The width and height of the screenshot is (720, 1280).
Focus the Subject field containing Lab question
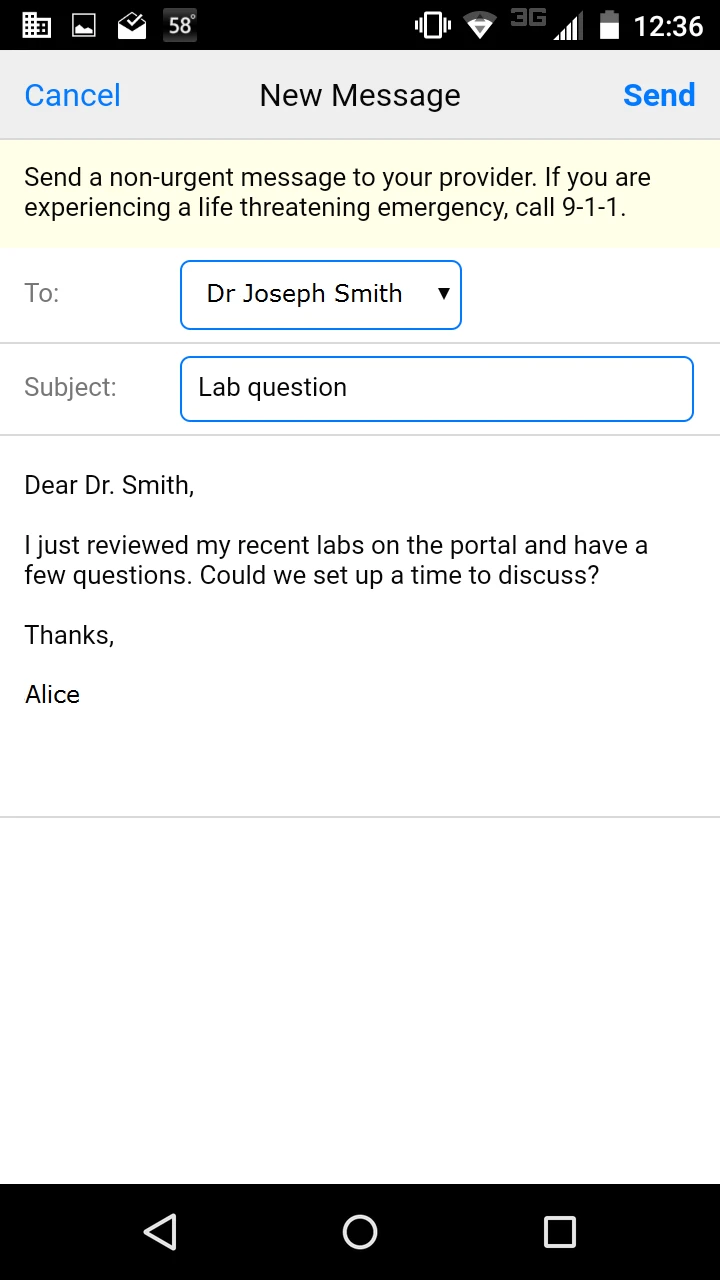(436, 388)
